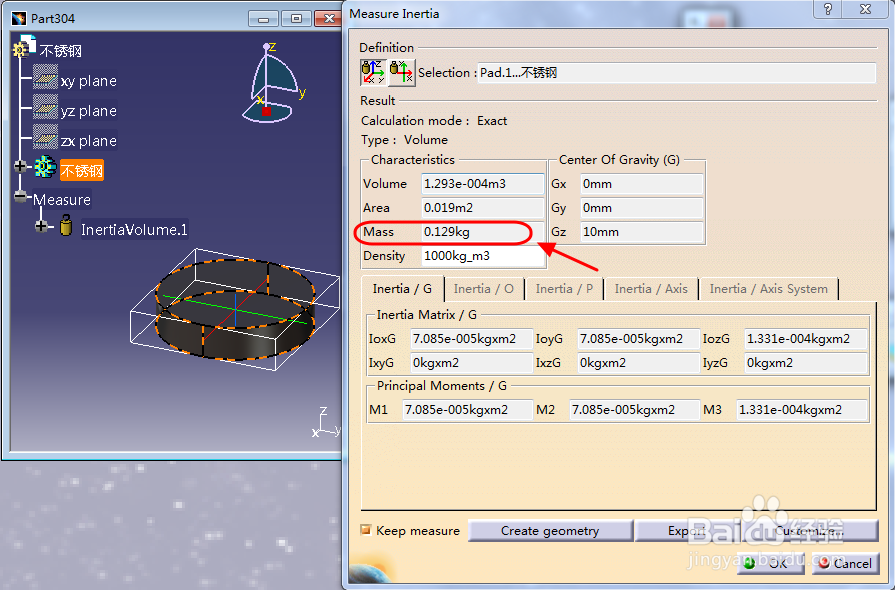Select InertiaVolume.1 in the tree
895x590 pixels.
(x=134, y=229)
